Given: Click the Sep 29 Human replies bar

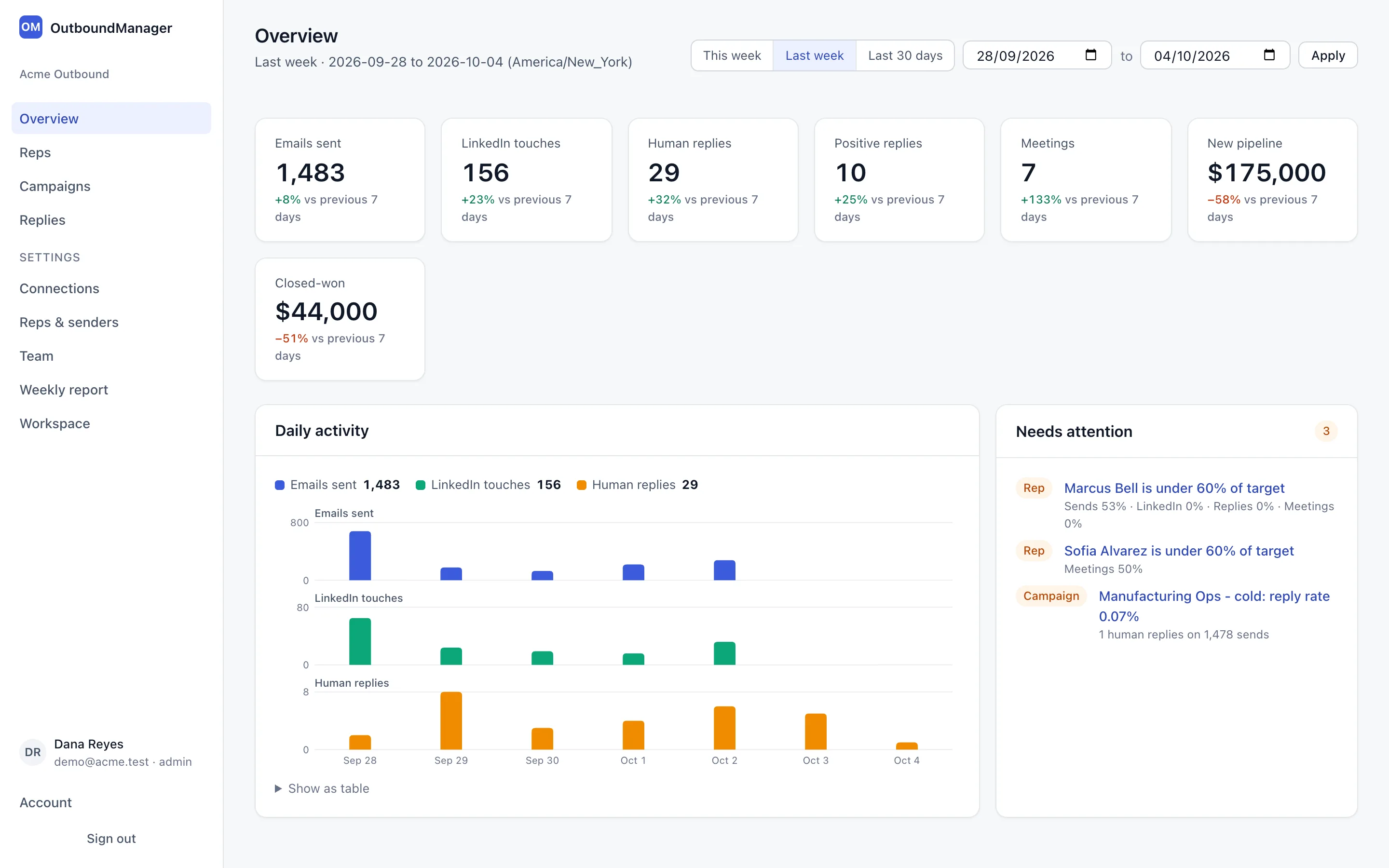Looking at the screenshot, I should [x=451, y=720].
